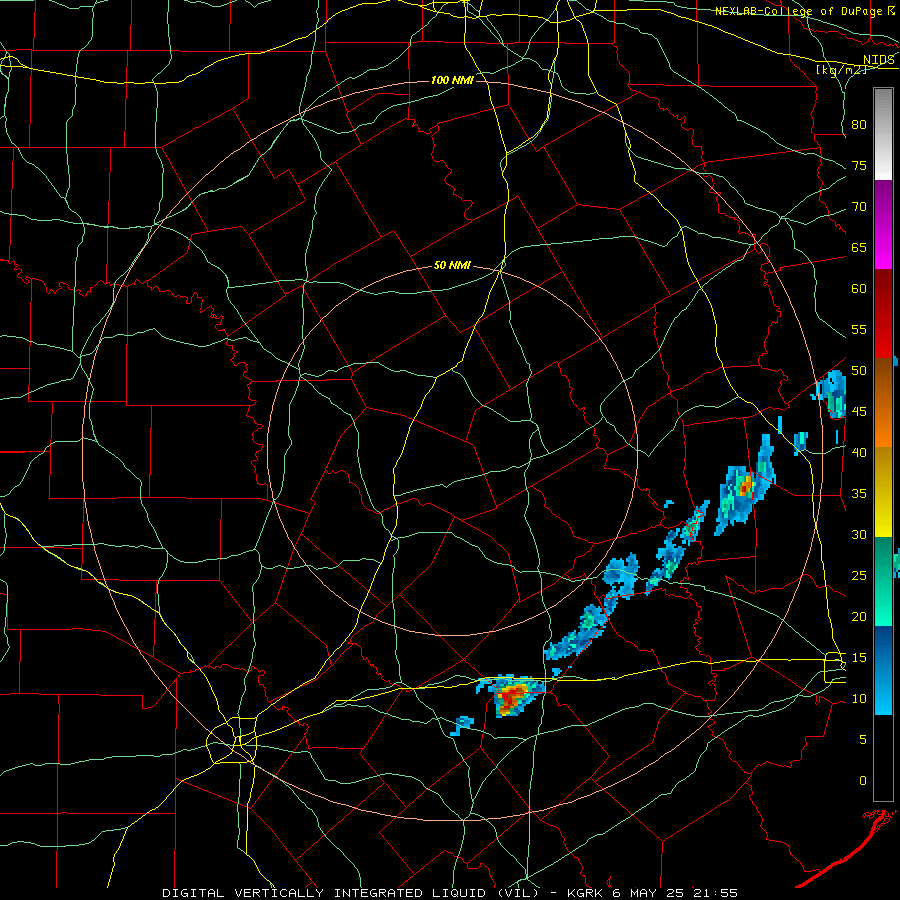Image resolution: width=900 pixels, height=900 pixels.
Task: Click the value 10 on the legend
Action: coord(859,699)
